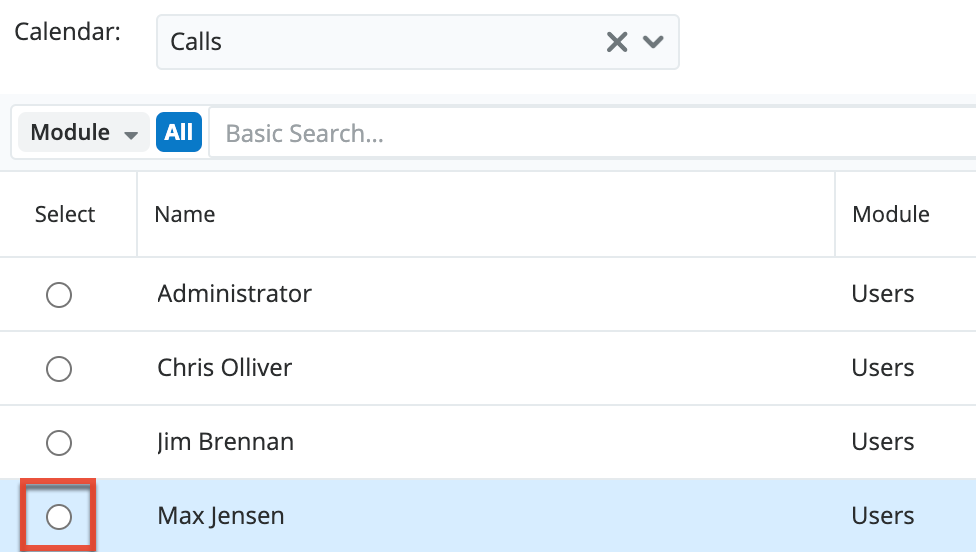The width and height of the screenshot is (976, 552).
Task: Sort by the Name column header
Action: pyautogui.click(x=185, y=214)
